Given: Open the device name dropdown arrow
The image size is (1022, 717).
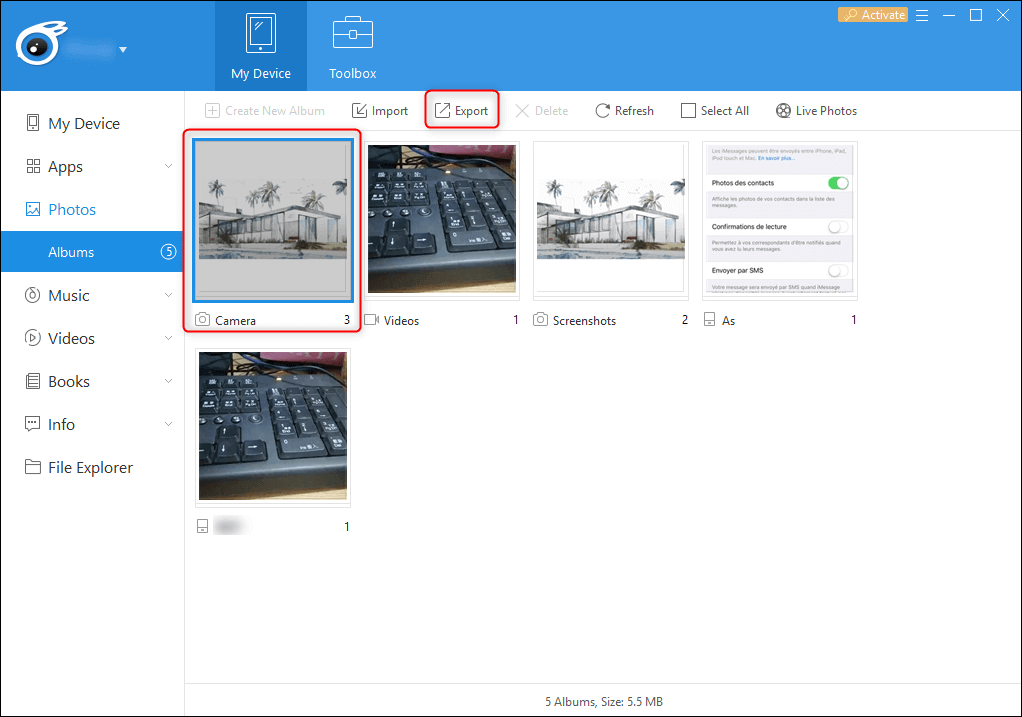Looking at the screenshot, I should point(123,50).
